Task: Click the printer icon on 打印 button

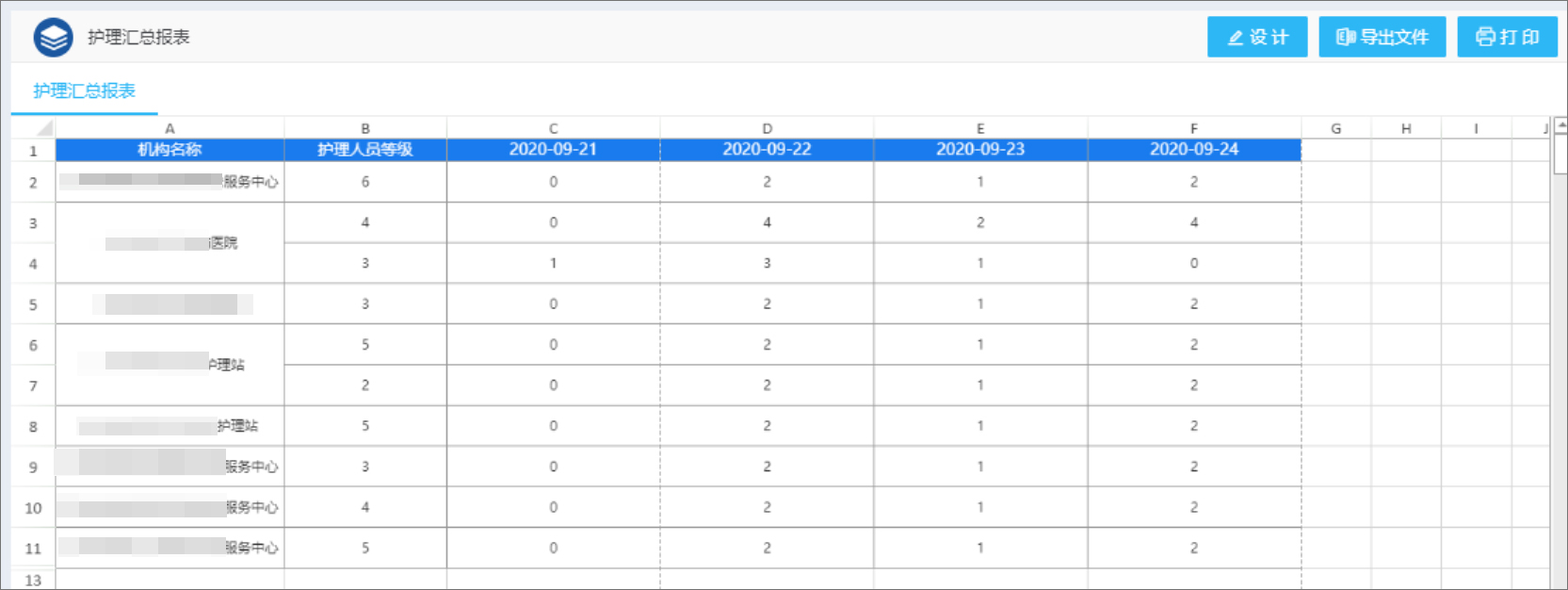Action: tap(1485, 38)
